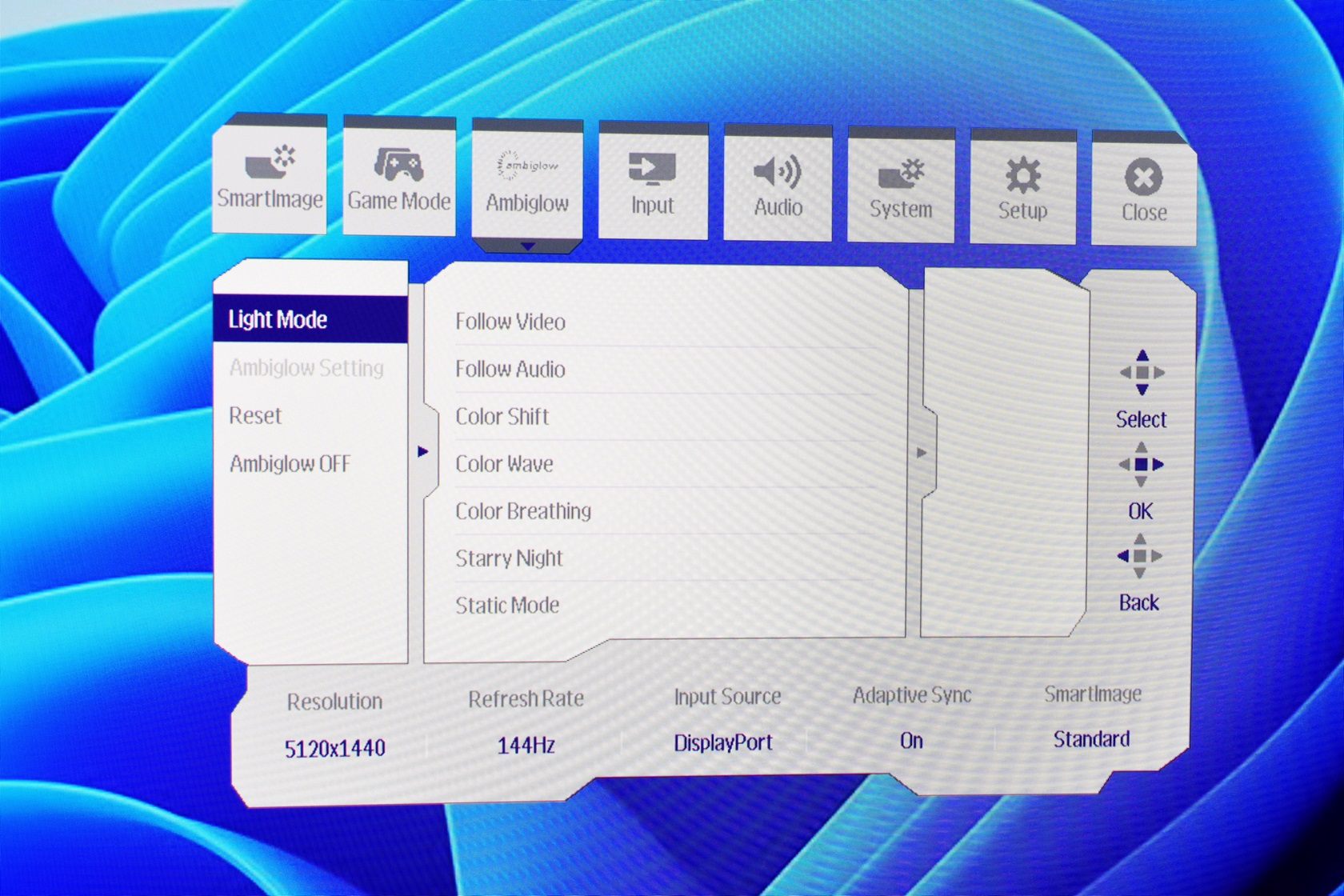Viewport: 1344px width, 896px height.
Task: Expand gray arrow beside the modes list
Action: tap(922, 453)
